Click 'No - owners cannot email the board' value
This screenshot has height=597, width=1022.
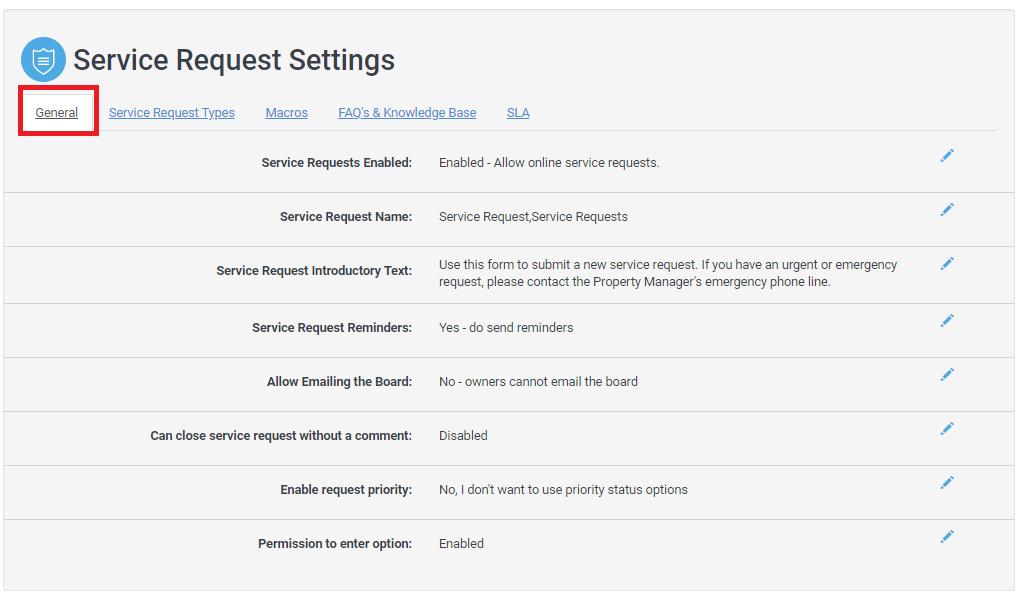coord(538,382)
